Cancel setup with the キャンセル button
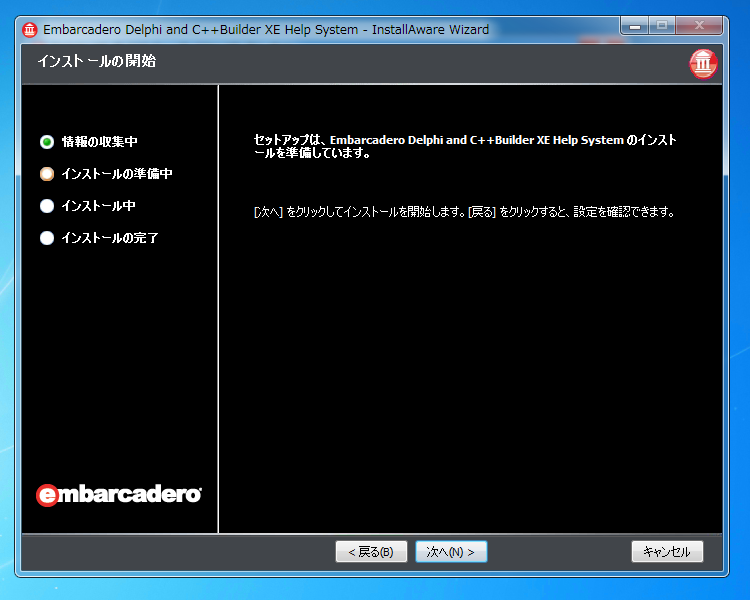 click(667, 552)
